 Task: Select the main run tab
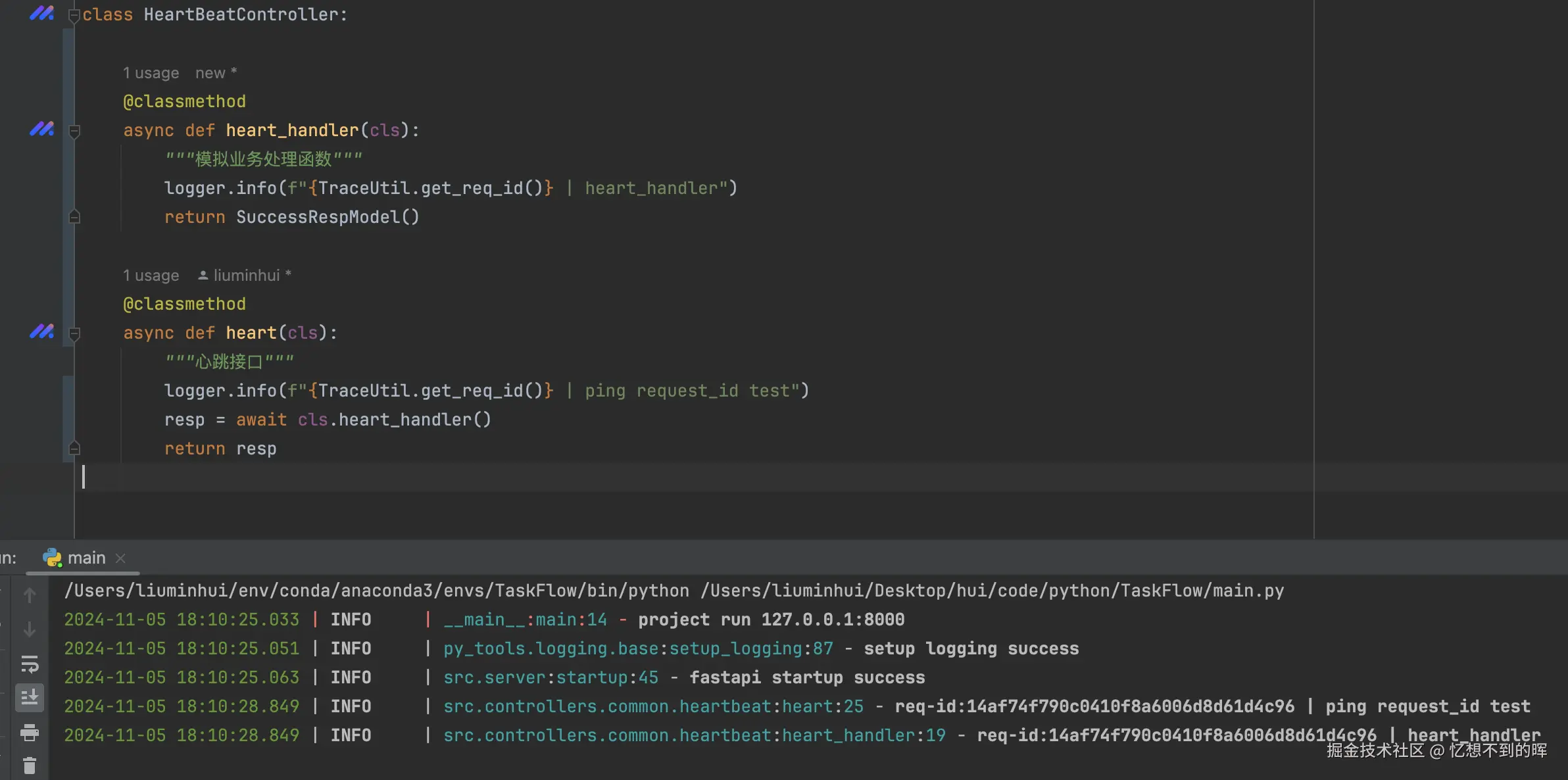coord(86,558)
